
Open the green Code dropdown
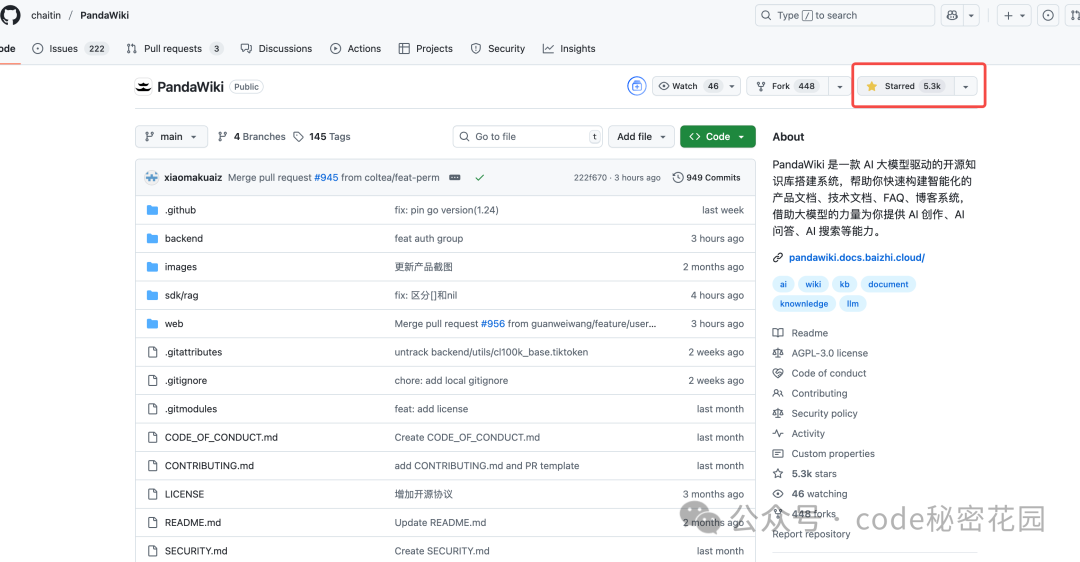717,136
